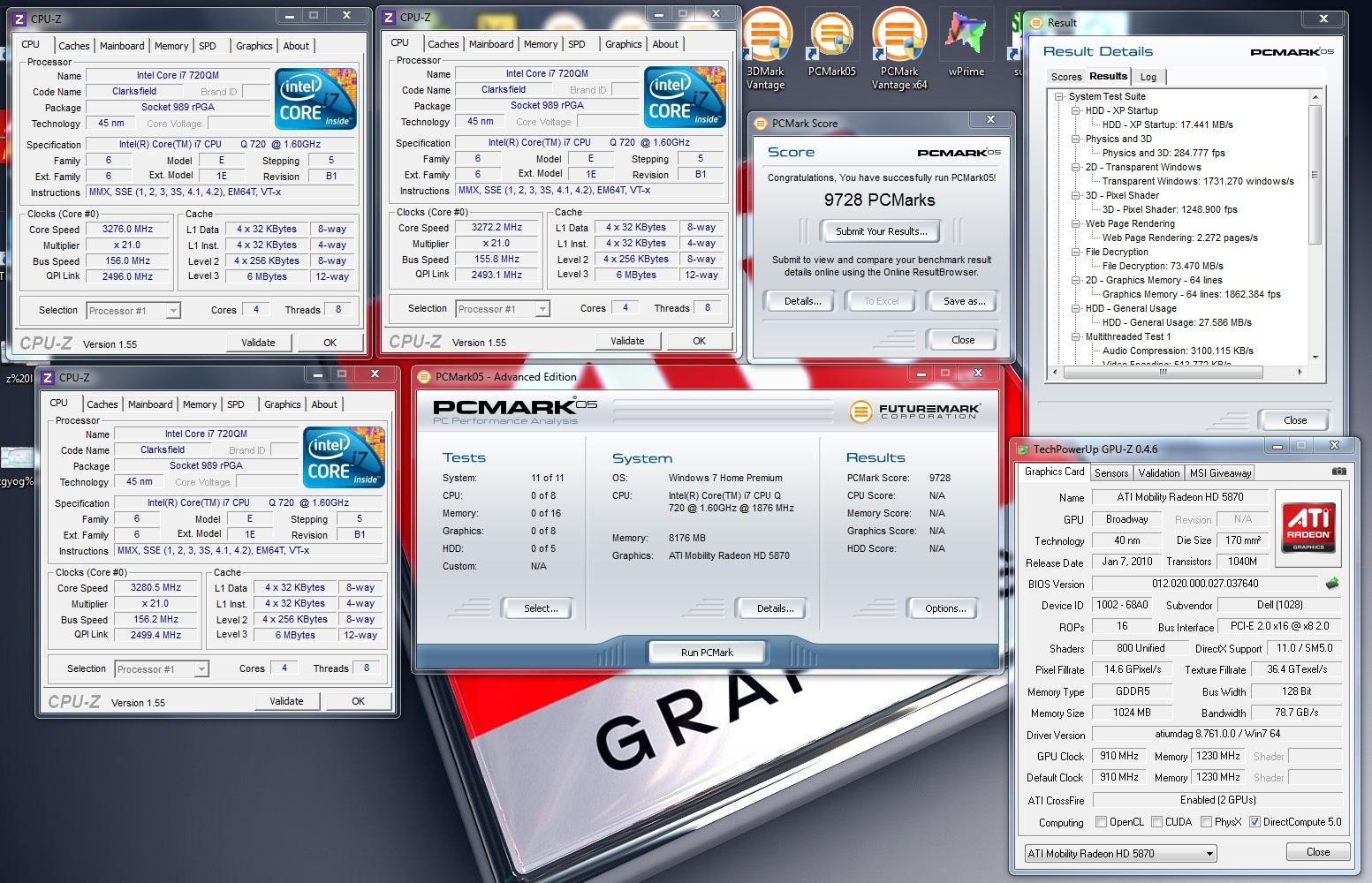Click scroll-down arrow in Result tree
This screenshot has width=1372, height=883.
tap(1315, 358)
